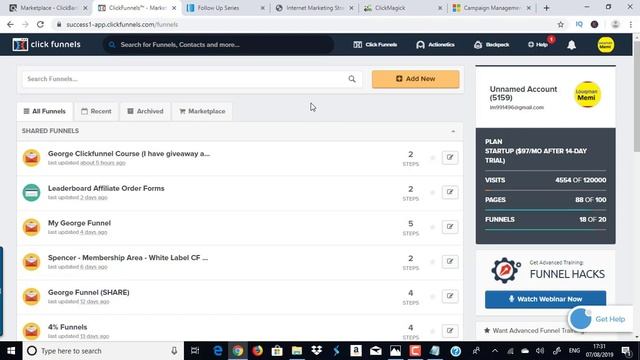Star My George Funnel as favorite

pyautogui.click(x=433, y=227)
